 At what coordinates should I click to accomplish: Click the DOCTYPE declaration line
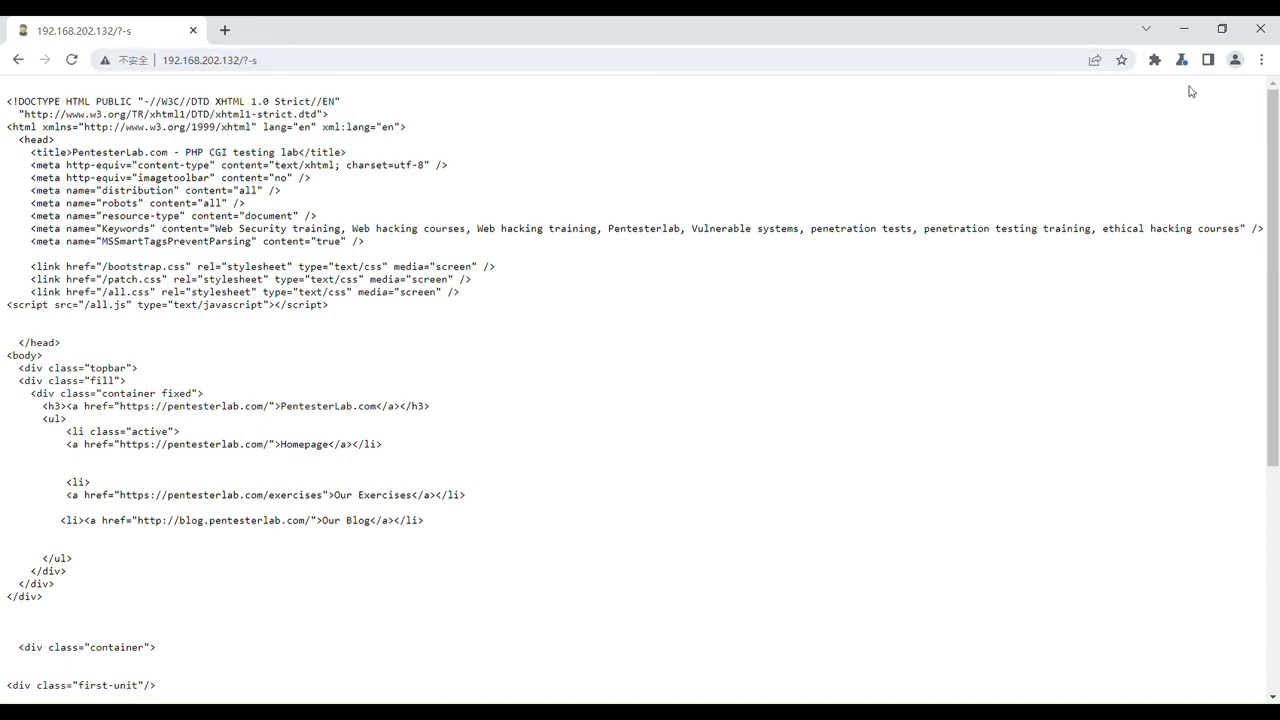(x=173, y=102)
